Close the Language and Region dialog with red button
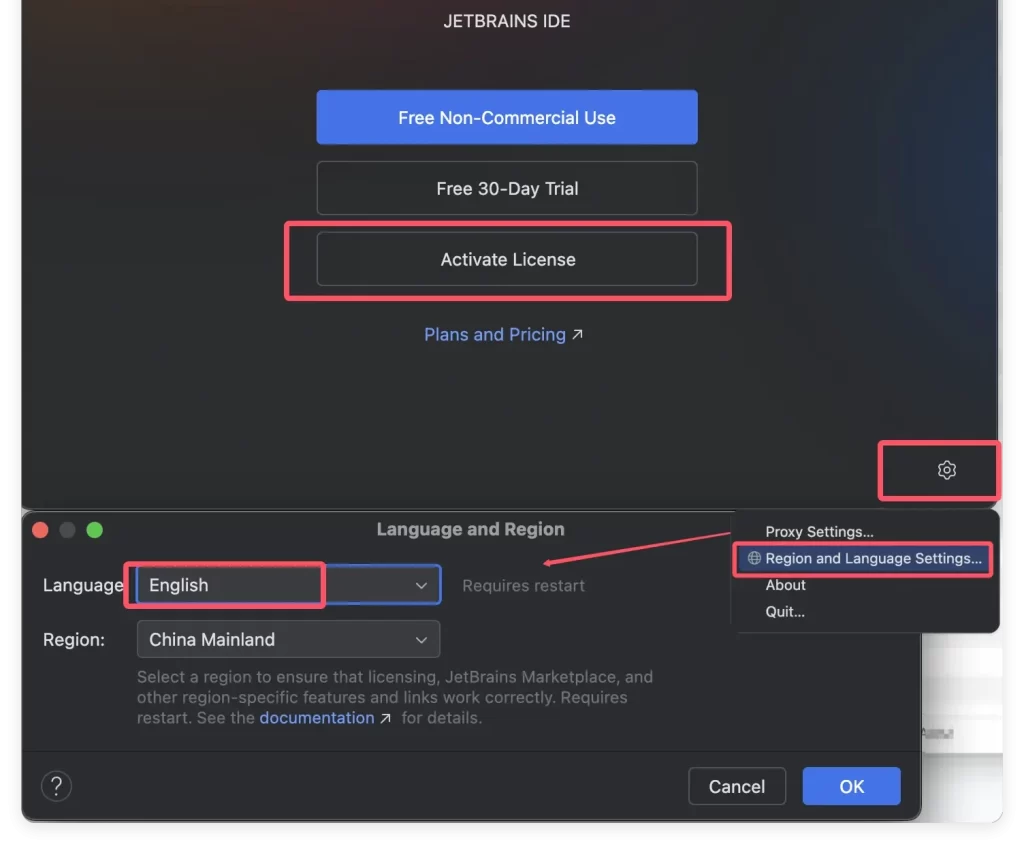1024x844 pixels. pos(41,530)
